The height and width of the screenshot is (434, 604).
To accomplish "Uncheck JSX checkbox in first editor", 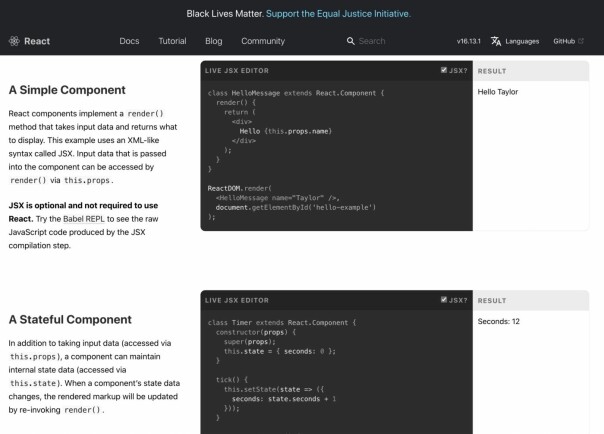I will 444,70.
